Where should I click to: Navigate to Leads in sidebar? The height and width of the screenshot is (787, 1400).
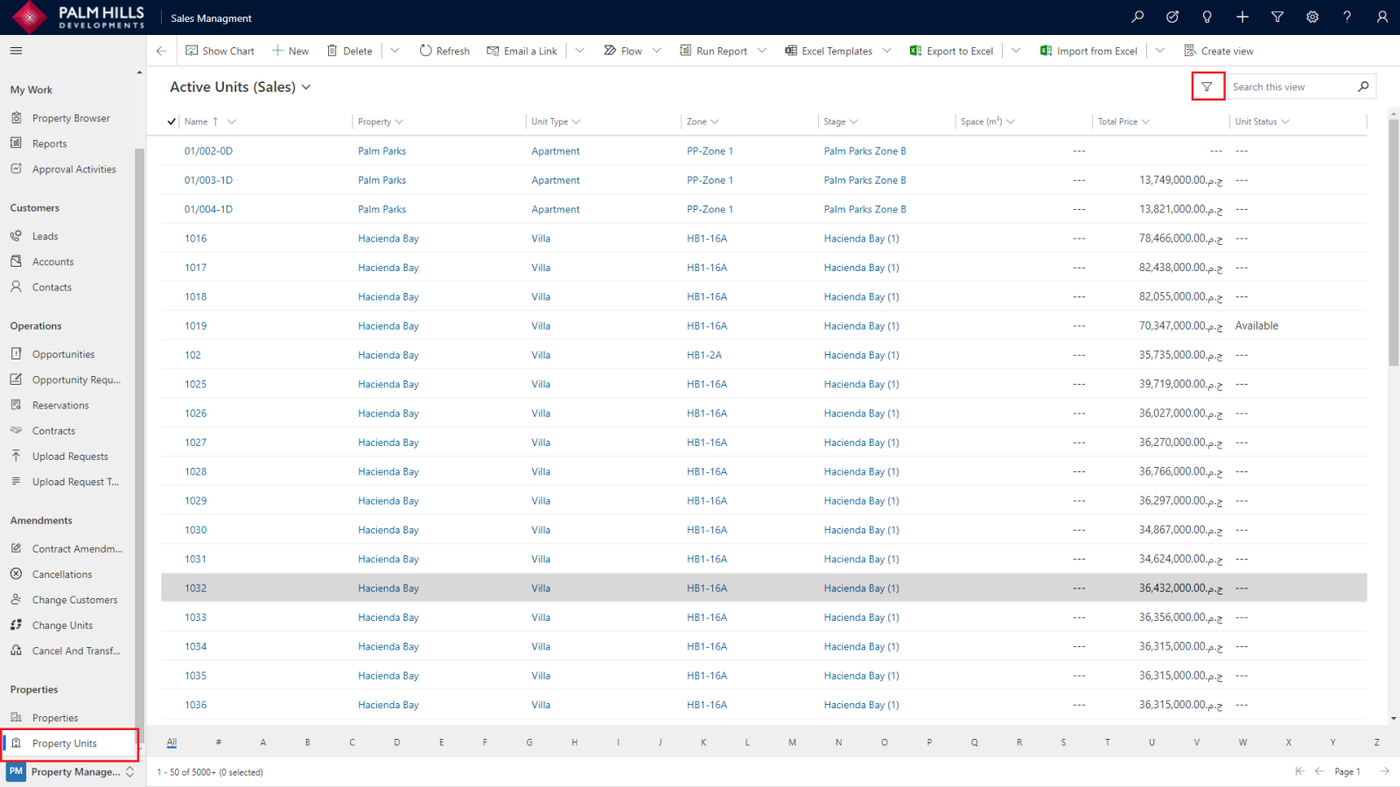tap(45, 237)
